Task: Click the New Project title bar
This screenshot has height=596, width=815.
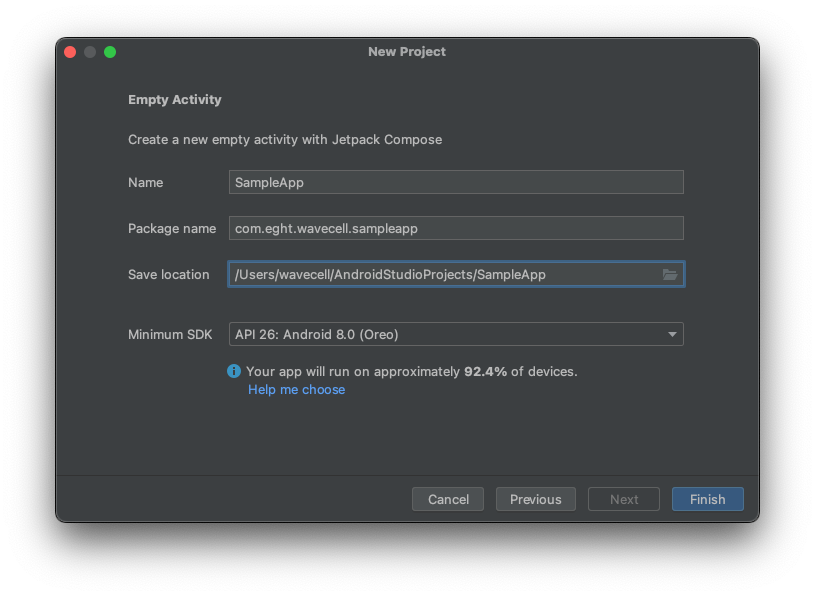Action: [407, 52]
